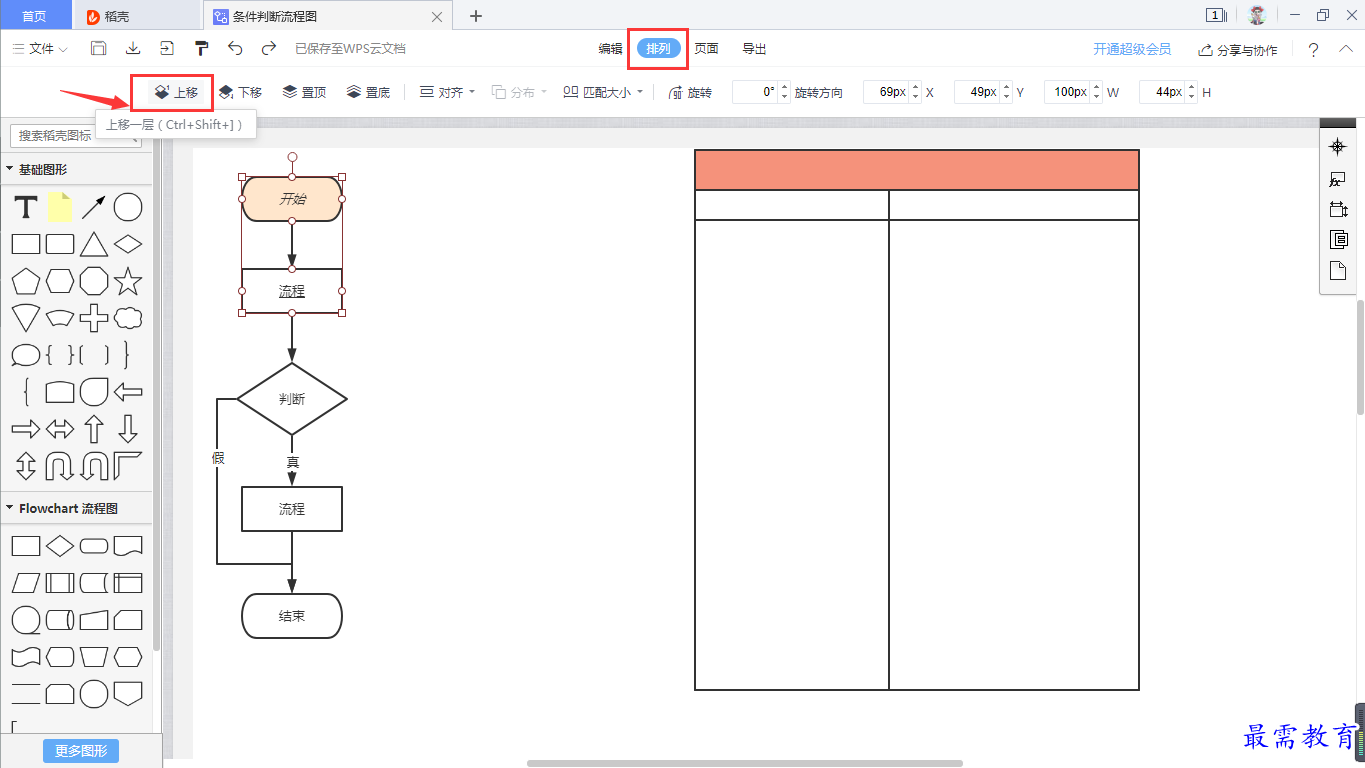This screenshot has width=1365, height=768.
Task: Click the 上移 bring-forward button
Action: (x=176, y=92)
